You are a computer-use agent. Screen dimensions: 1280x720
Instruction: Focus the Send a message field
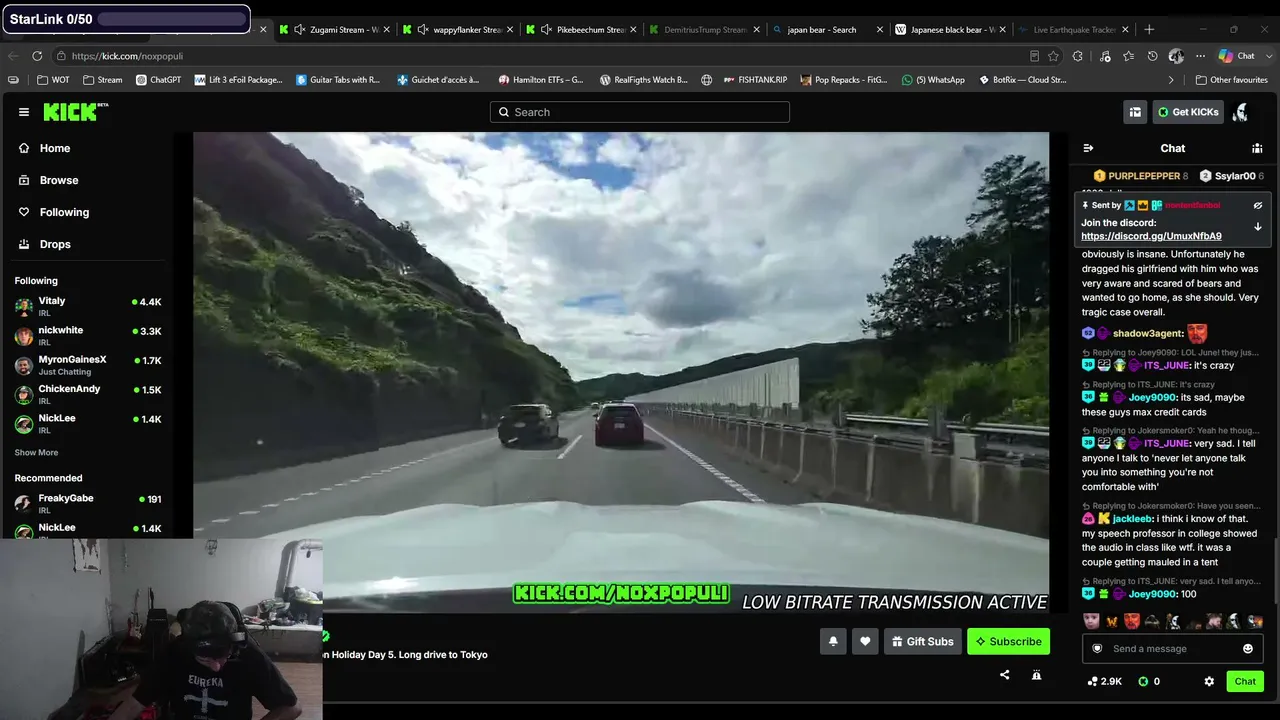click(1172, 649)
